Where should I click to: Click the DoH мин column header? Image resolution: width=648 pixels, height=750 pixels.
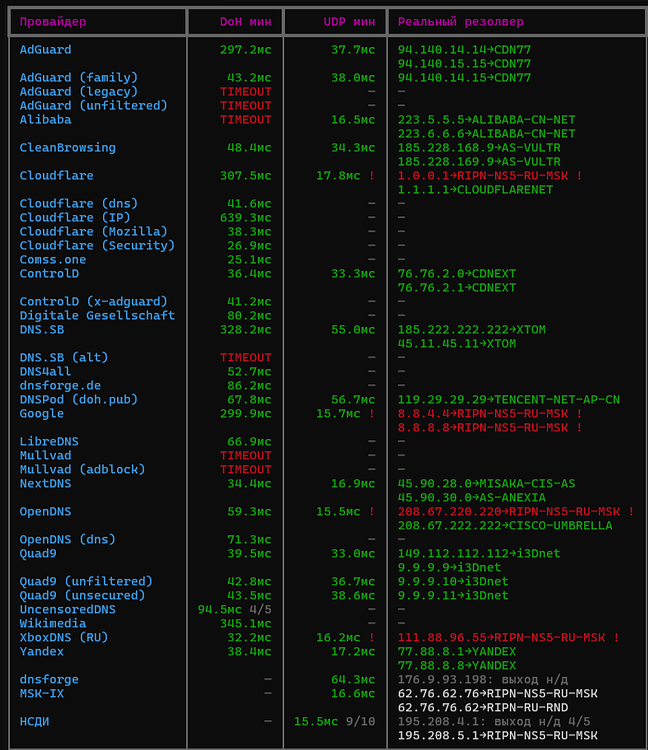[x=245, y=22]
